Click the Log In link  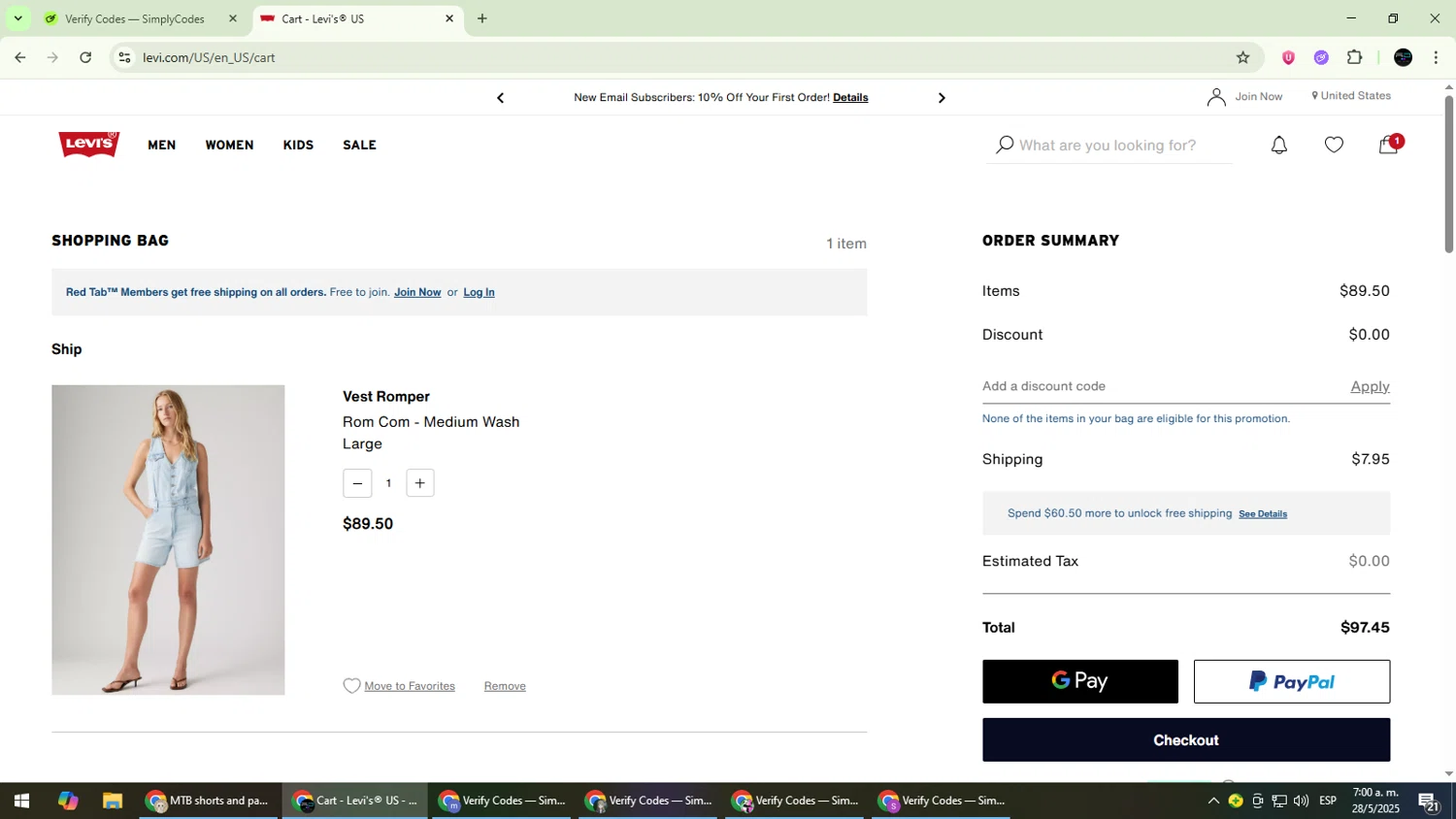[479, 292]
